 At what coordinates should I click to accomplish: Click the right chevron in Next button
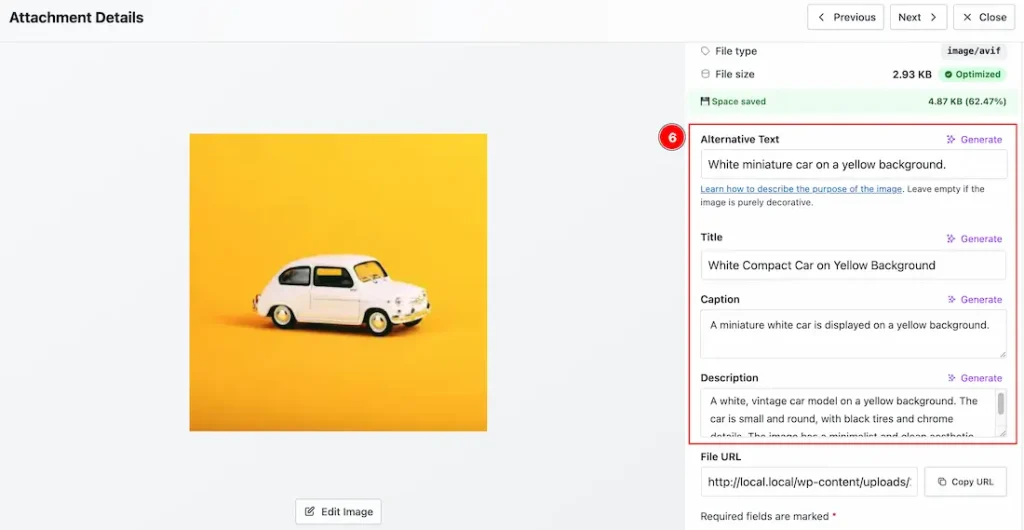tap(933, 17)
